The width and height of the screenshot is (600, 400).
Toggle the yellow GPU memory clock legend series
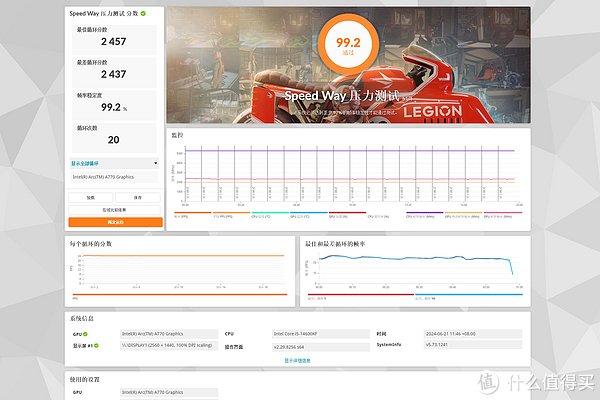pyautogui.click(x=463, y=214)
